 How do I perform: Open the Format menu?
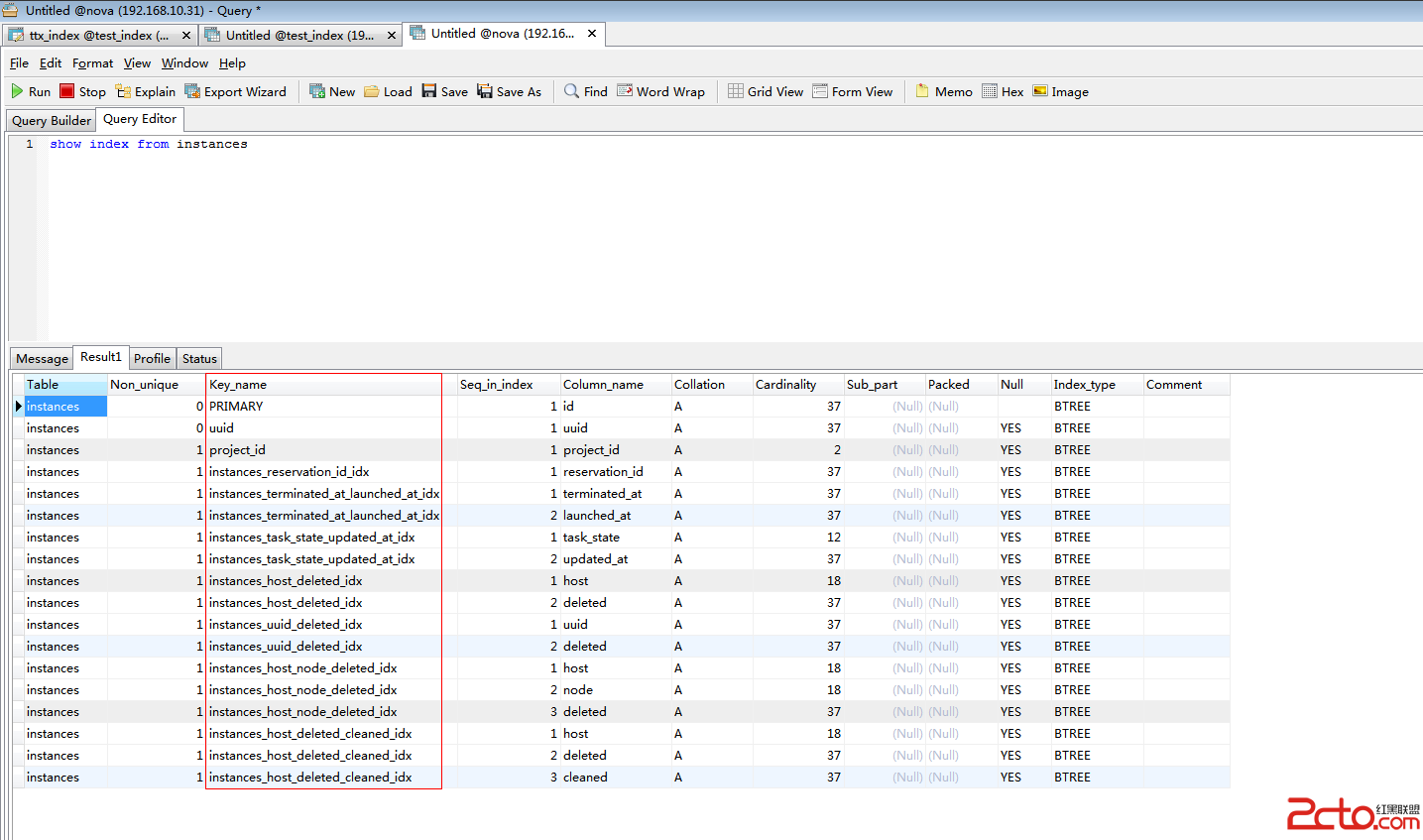click(92, 62)
